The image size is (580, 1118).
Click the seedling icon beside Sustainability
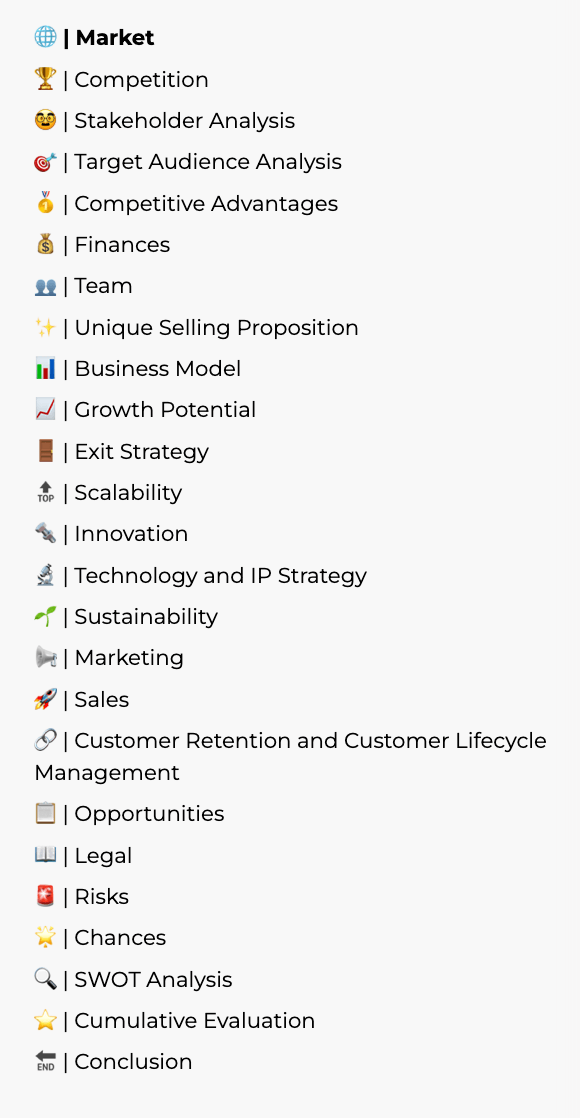click(x=46, y=617)
